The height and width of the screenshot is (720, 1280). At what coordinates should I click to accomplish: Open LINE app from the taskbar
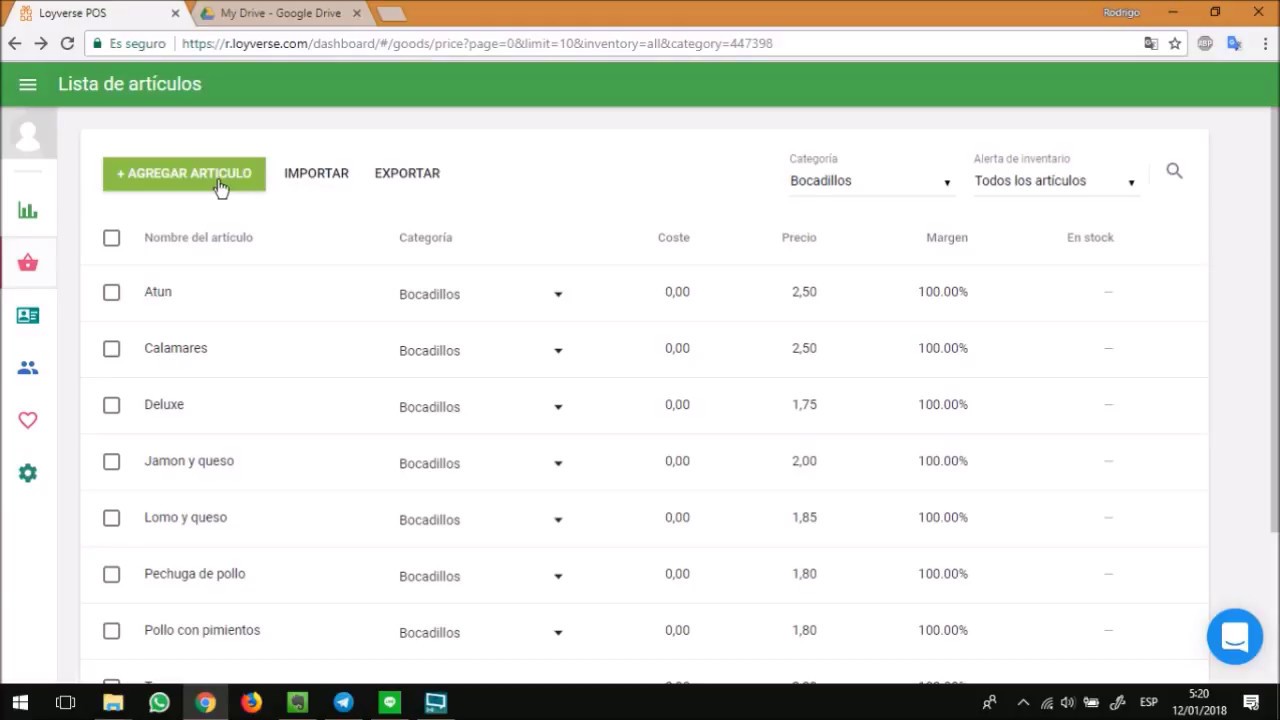[390, 702]
